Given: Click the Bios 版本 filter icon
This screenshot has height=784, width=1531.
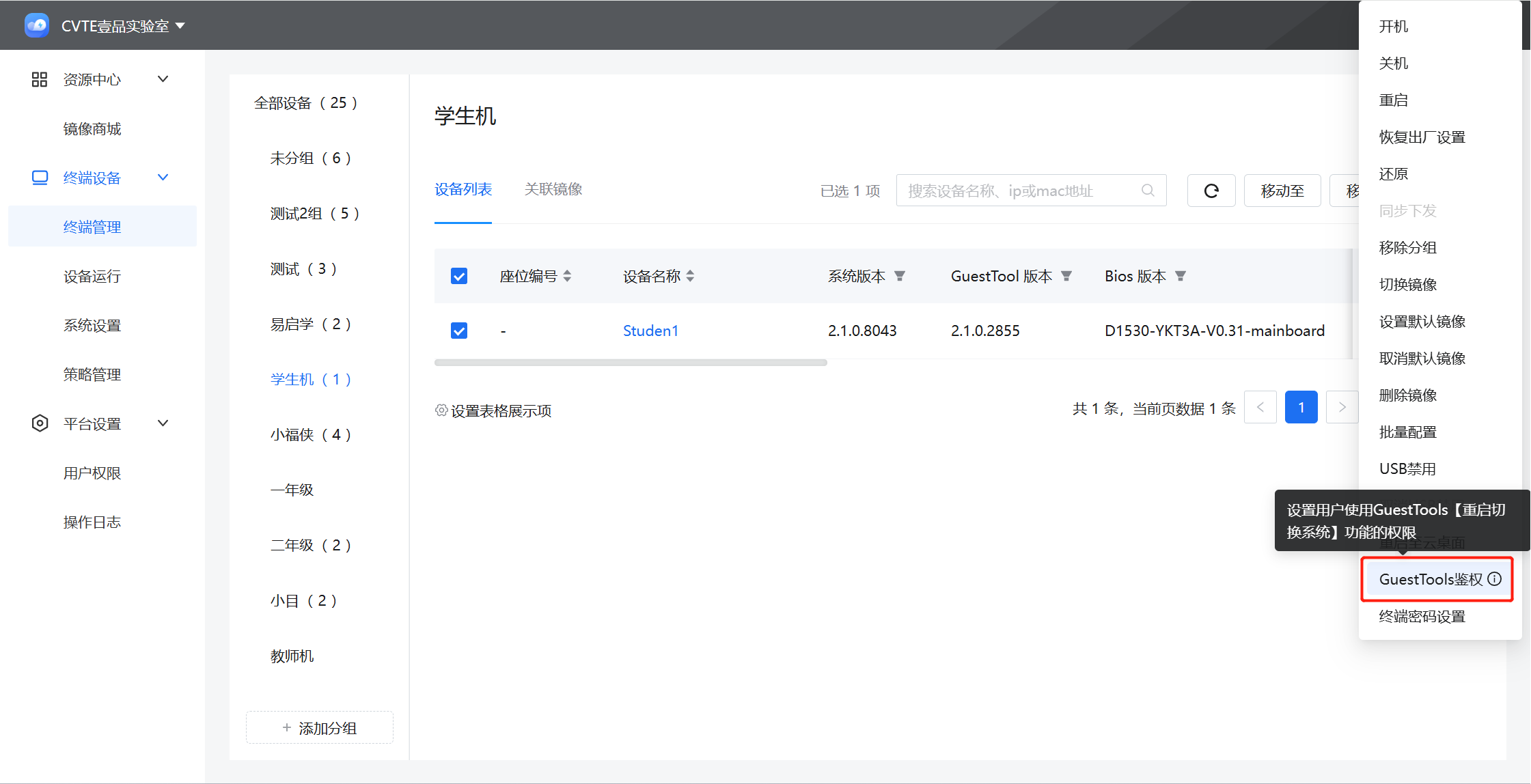Looking at the screenshot, I should [x=1180, y=276].
